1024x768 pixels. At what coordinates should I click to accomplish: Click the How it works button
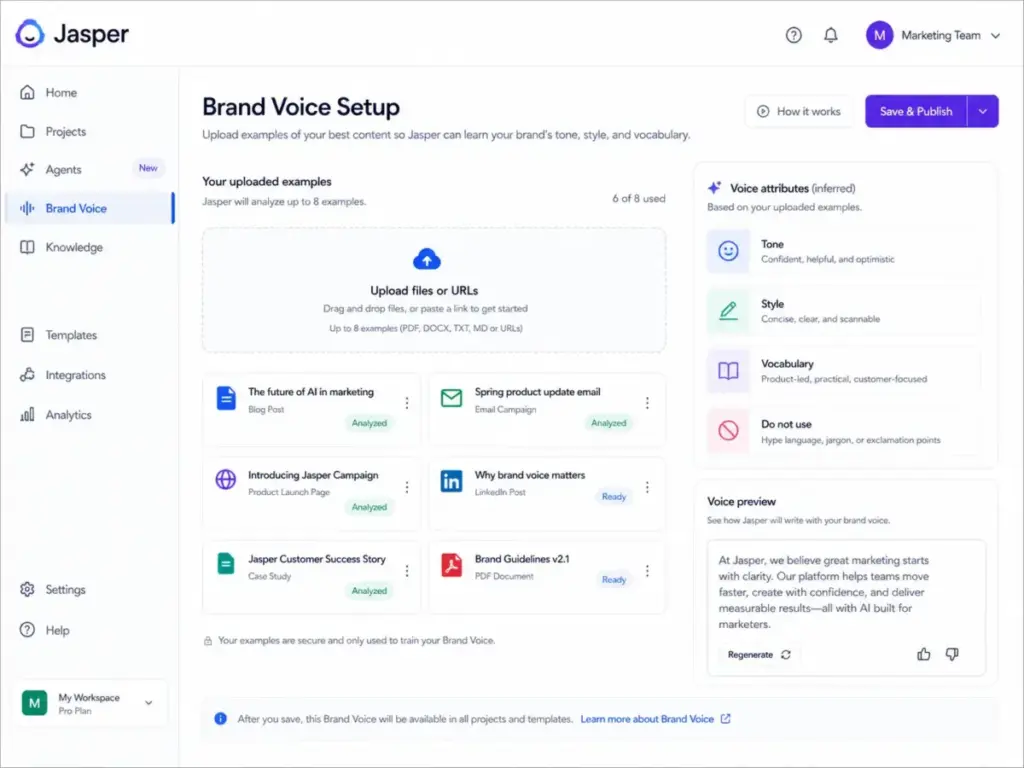click(799, 112)
